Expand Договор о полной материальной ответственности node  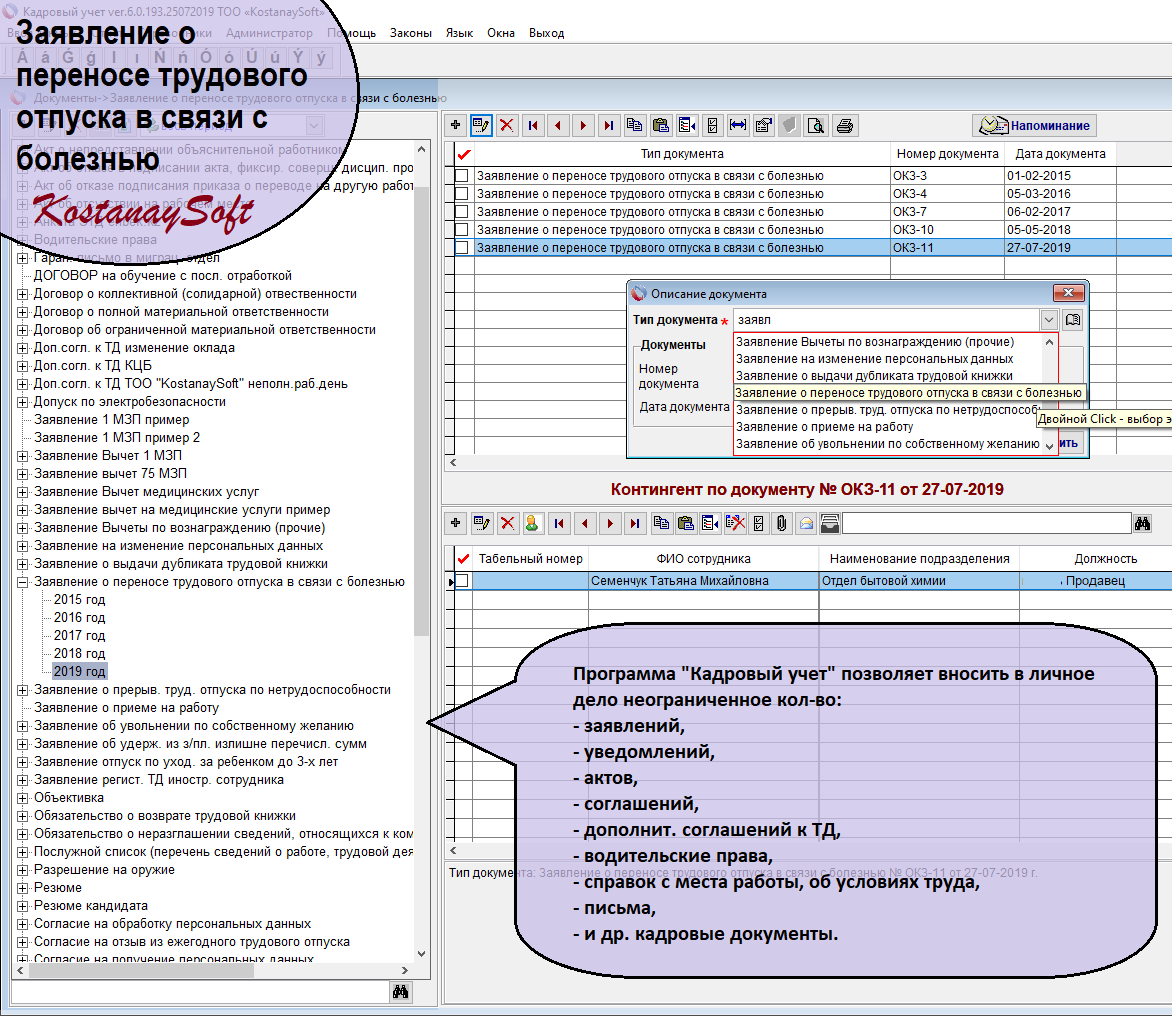[22, 312]
